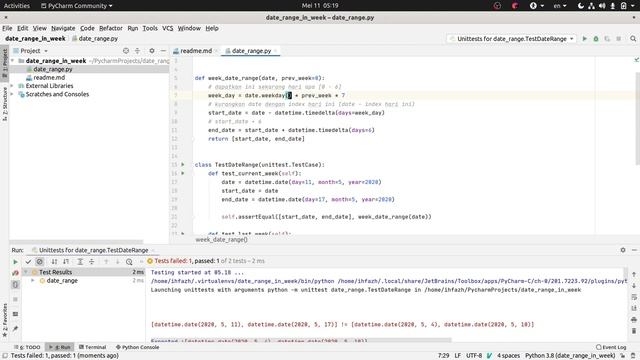This screenshot has height=360, width=640.
Task: Toggle show passed tests checkmark
Action: [x=28, y=262]
